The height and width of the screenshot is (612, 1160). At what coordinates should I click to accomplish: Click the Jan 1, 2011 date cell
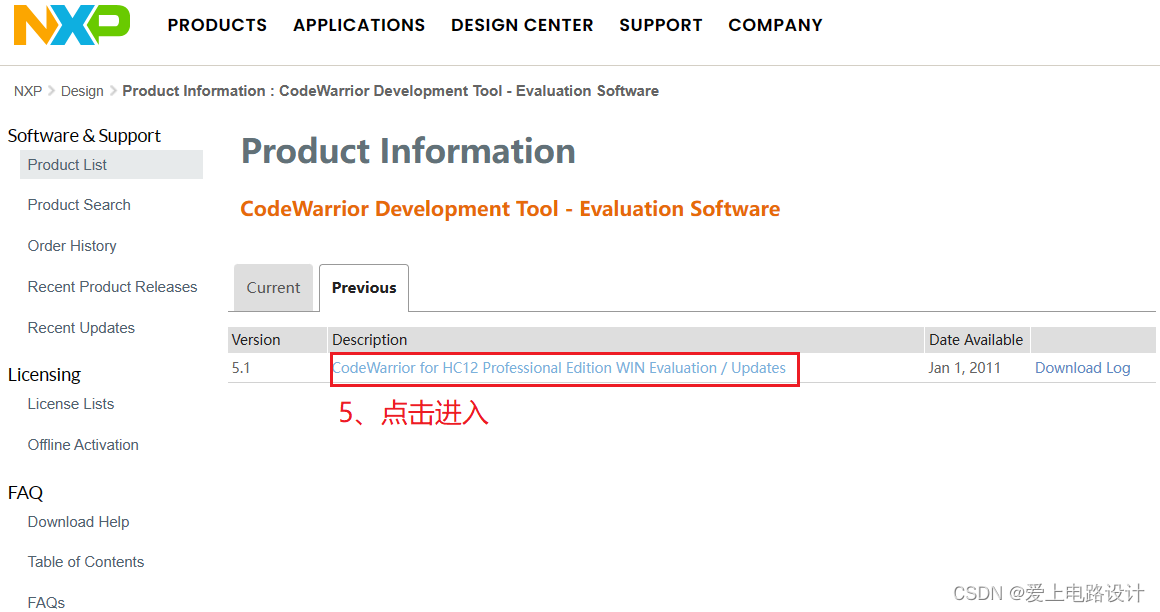pyautogui.click(x=965, y=368)
